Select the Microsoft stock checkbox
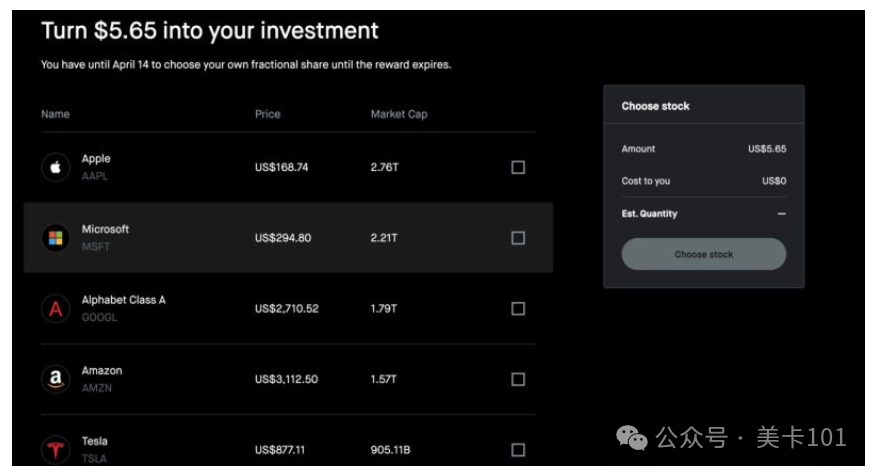 coord(518,238)
